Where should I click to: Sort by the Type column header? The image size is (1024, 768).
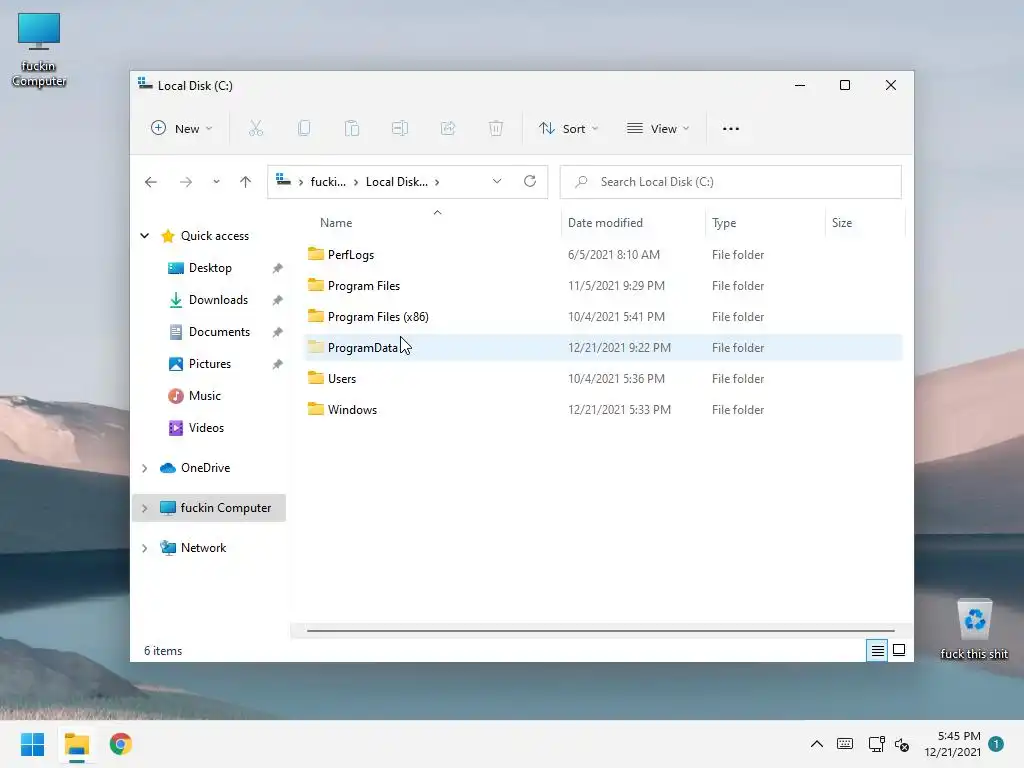724,223
